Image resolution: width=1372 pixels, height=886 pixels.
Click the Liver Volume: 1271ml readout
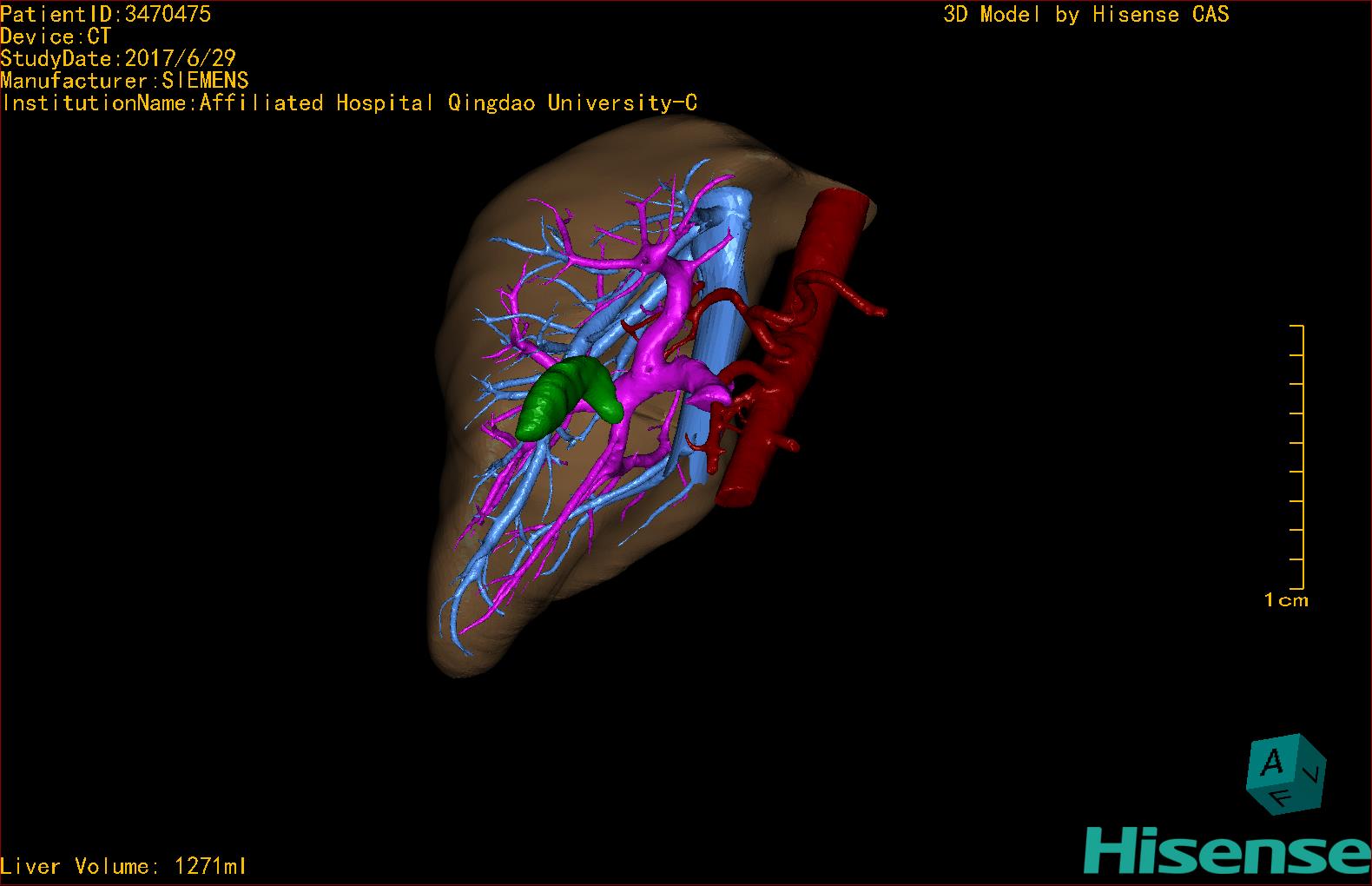point(123,866)
